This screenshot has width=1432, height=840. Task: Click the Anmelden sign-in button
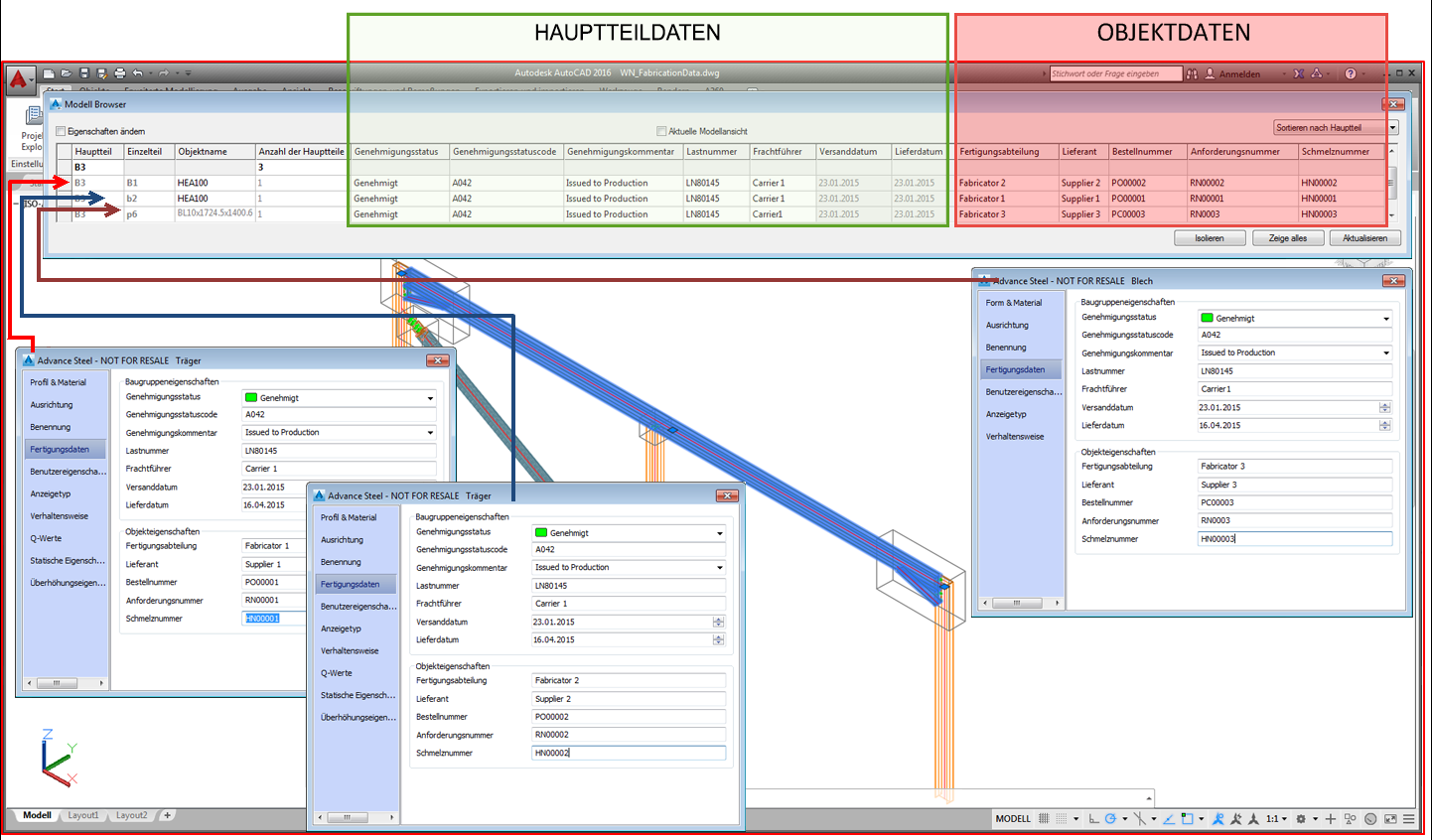point(1232,73)
